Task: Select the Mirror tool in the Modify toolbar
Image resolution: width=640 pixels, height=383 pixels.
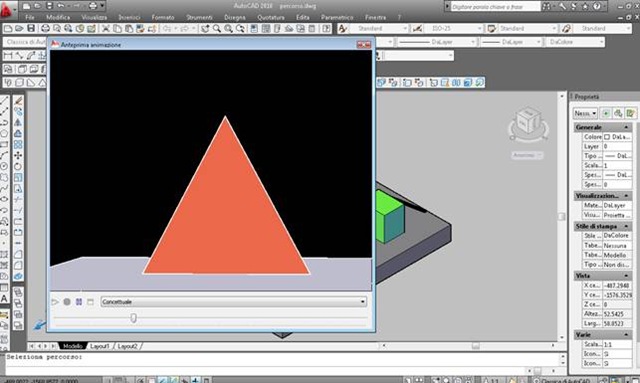Action: 18,122
